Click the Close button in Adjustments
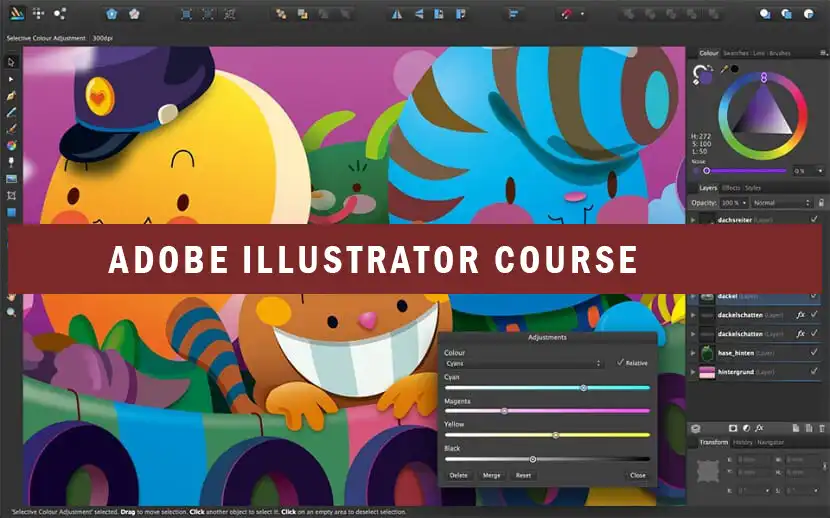830x518 pixels. (x=638, y=475)
